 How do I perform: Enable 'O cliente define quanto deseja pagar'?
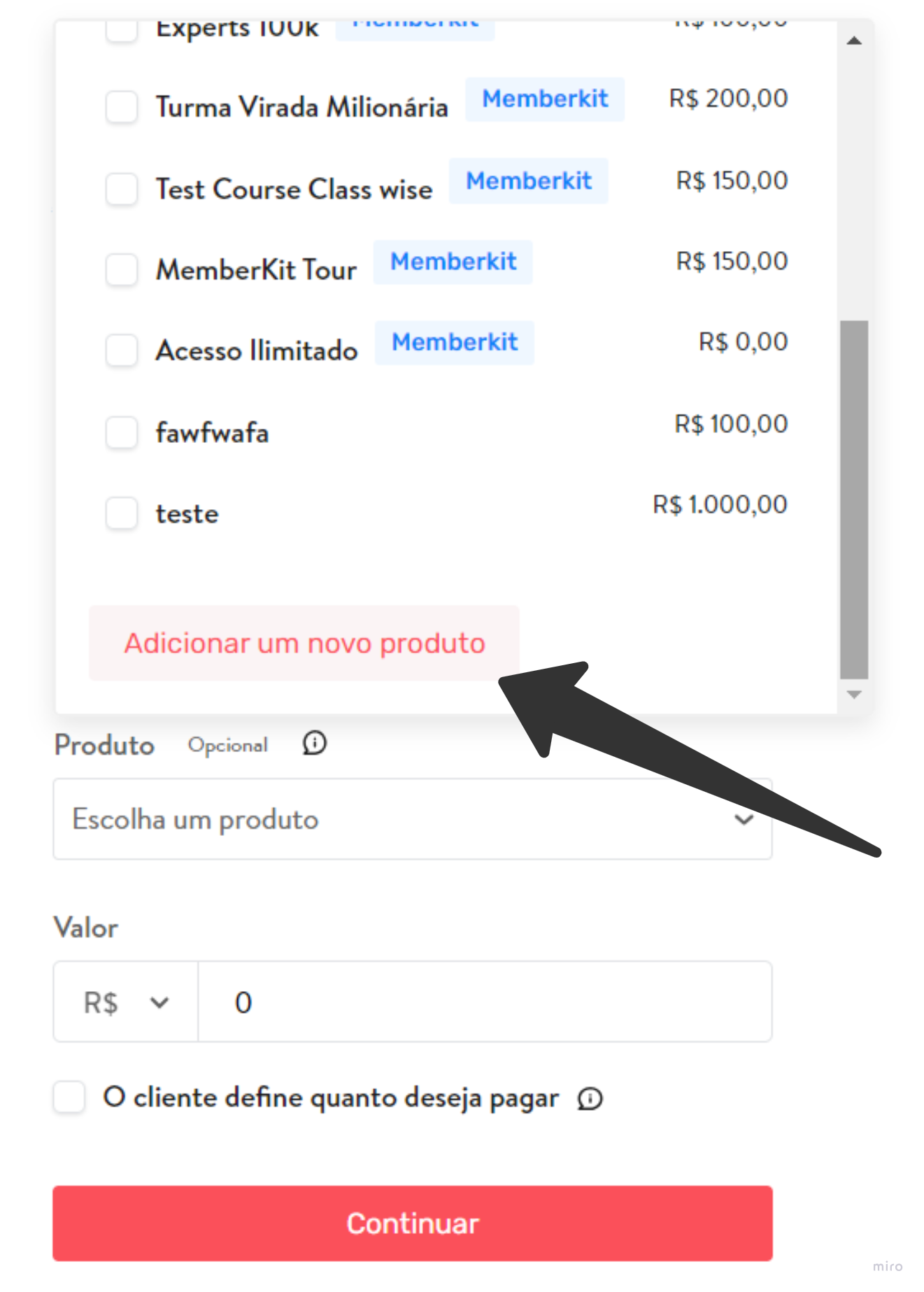(x=69, y=1097)
